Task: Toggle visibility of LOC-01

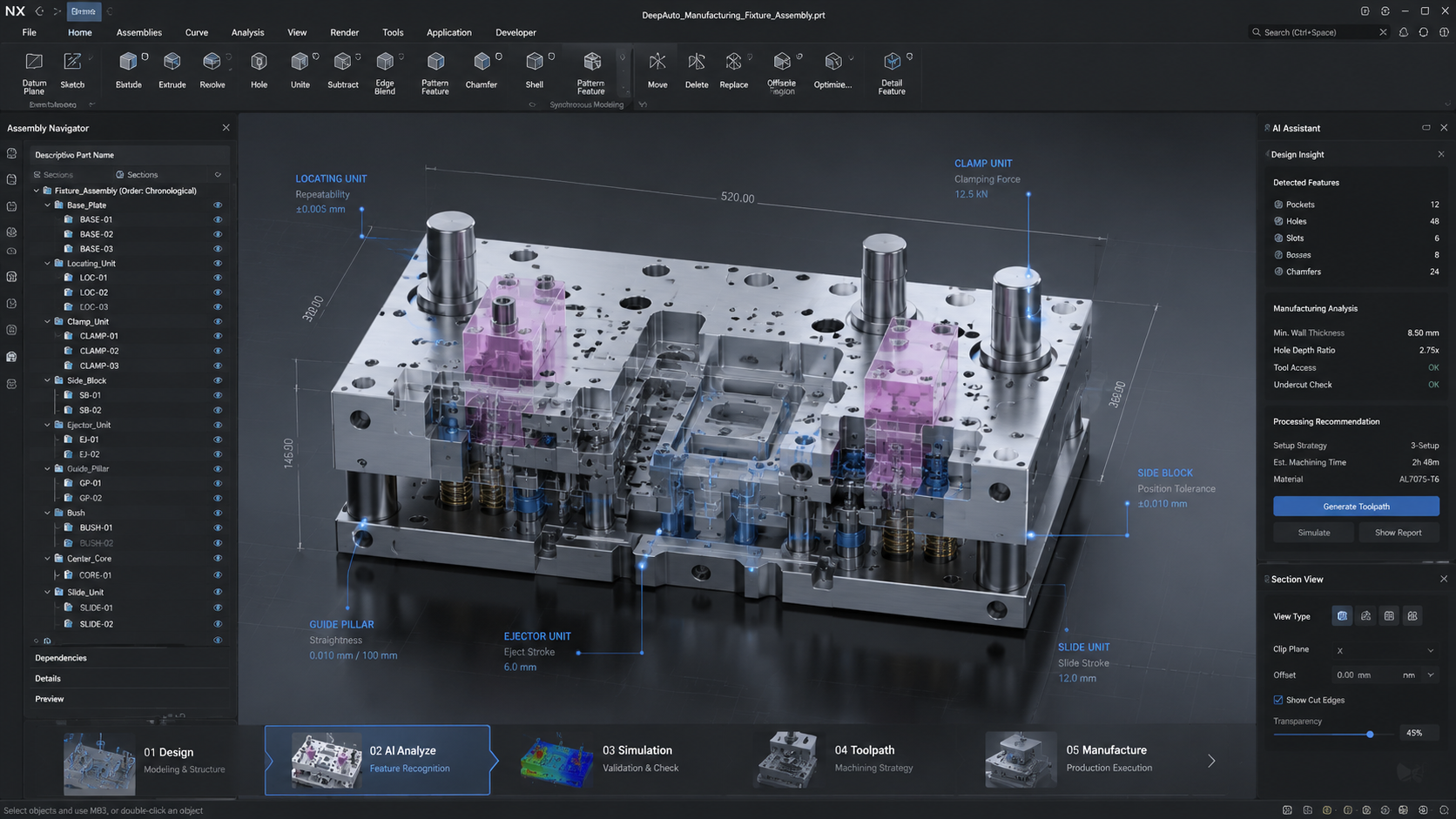Action: 218,278
